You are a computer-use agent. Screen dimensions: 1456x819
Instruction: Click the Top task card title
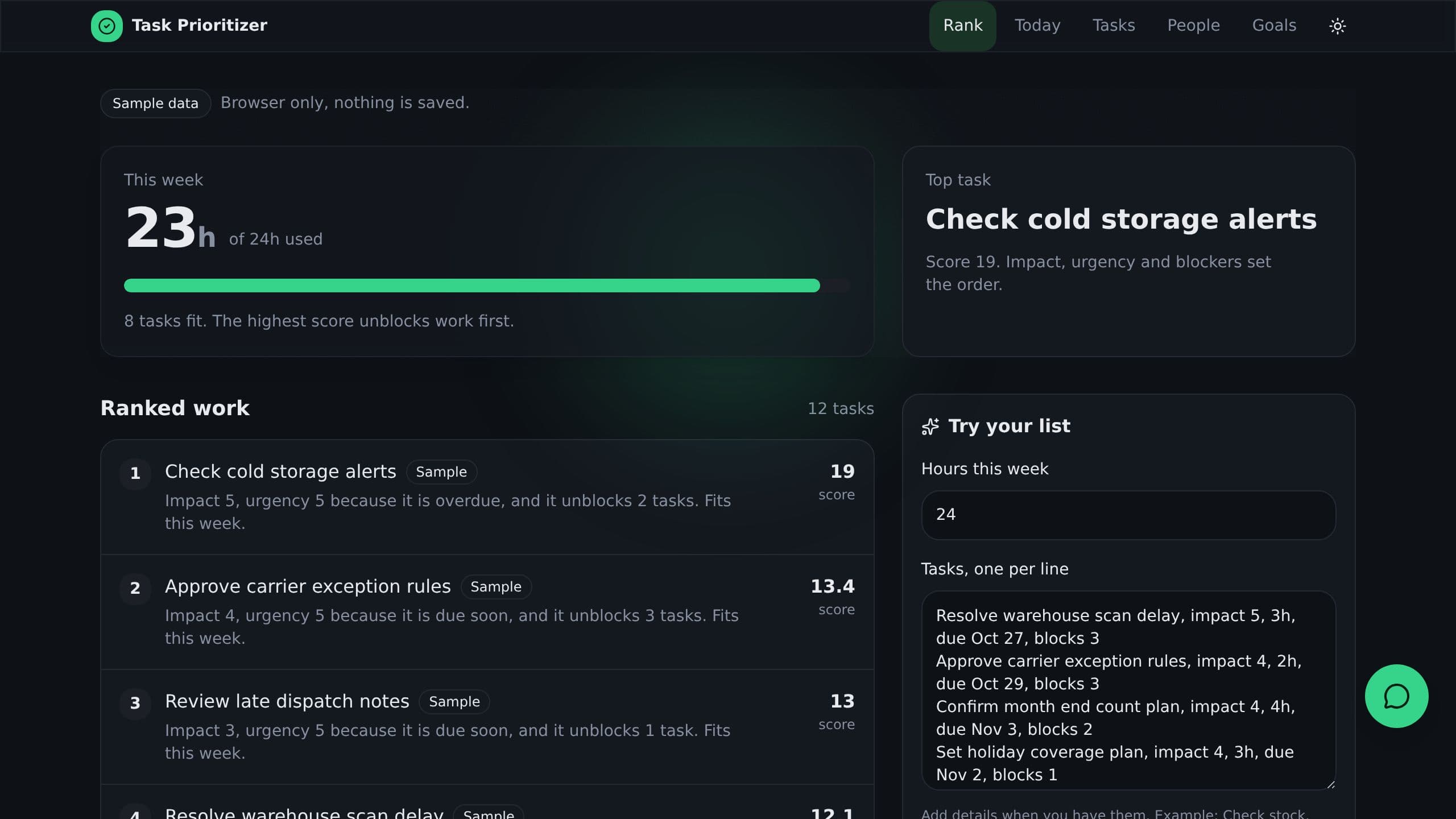pos(1121,220)
